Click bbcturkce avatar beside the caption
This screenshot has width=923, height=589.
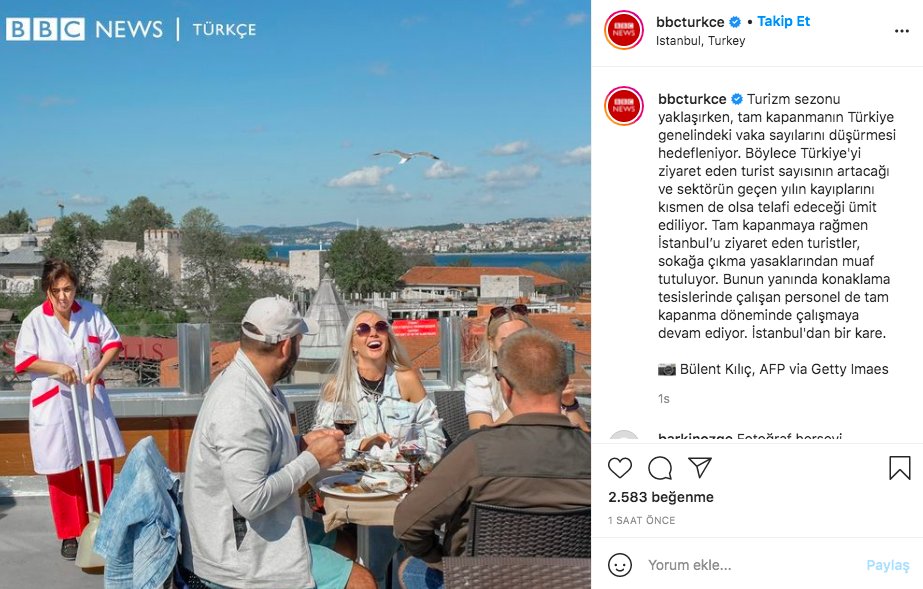coord(623,106)
